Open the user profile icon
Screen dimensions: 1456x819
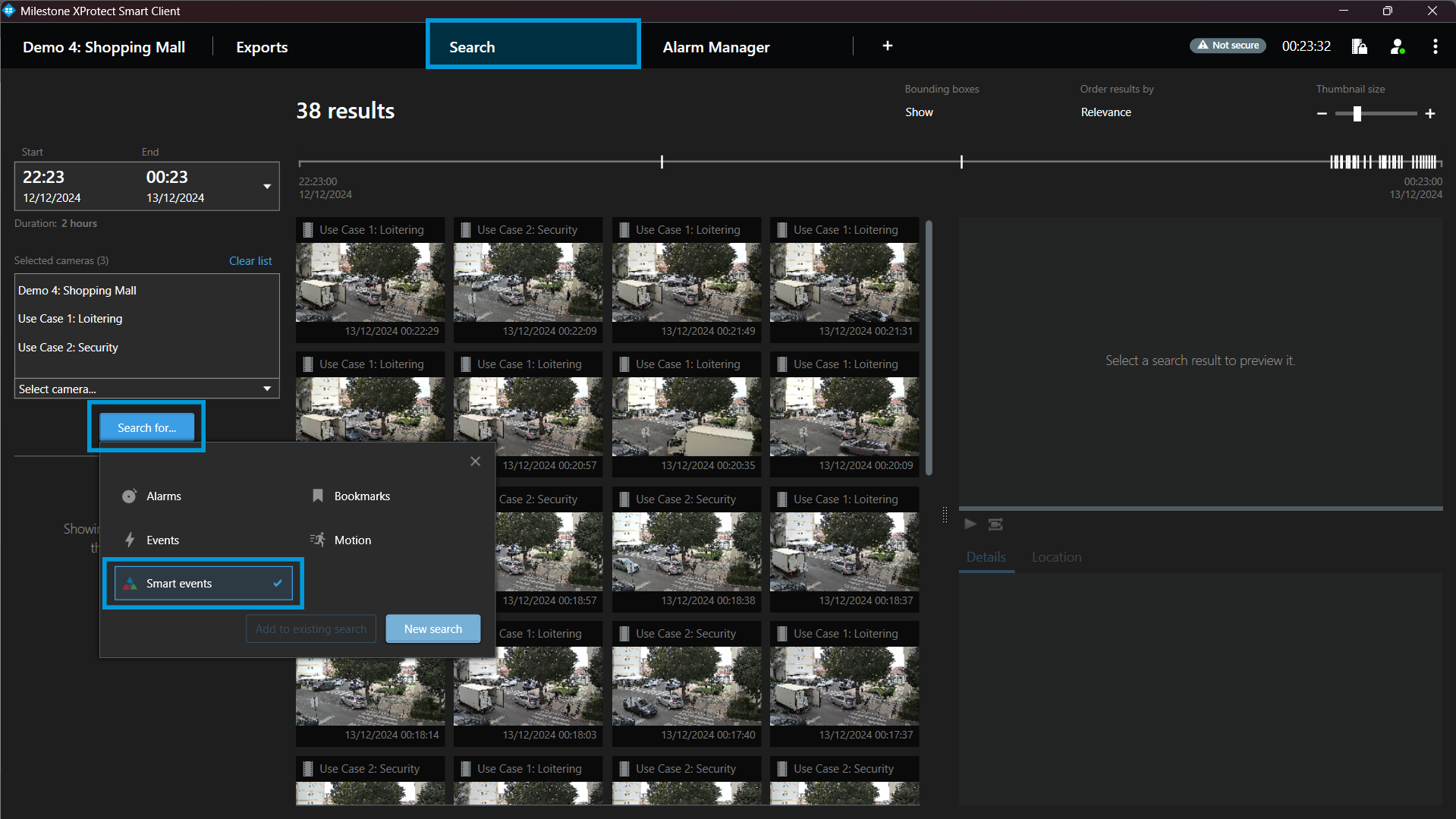coord(1398,46)
